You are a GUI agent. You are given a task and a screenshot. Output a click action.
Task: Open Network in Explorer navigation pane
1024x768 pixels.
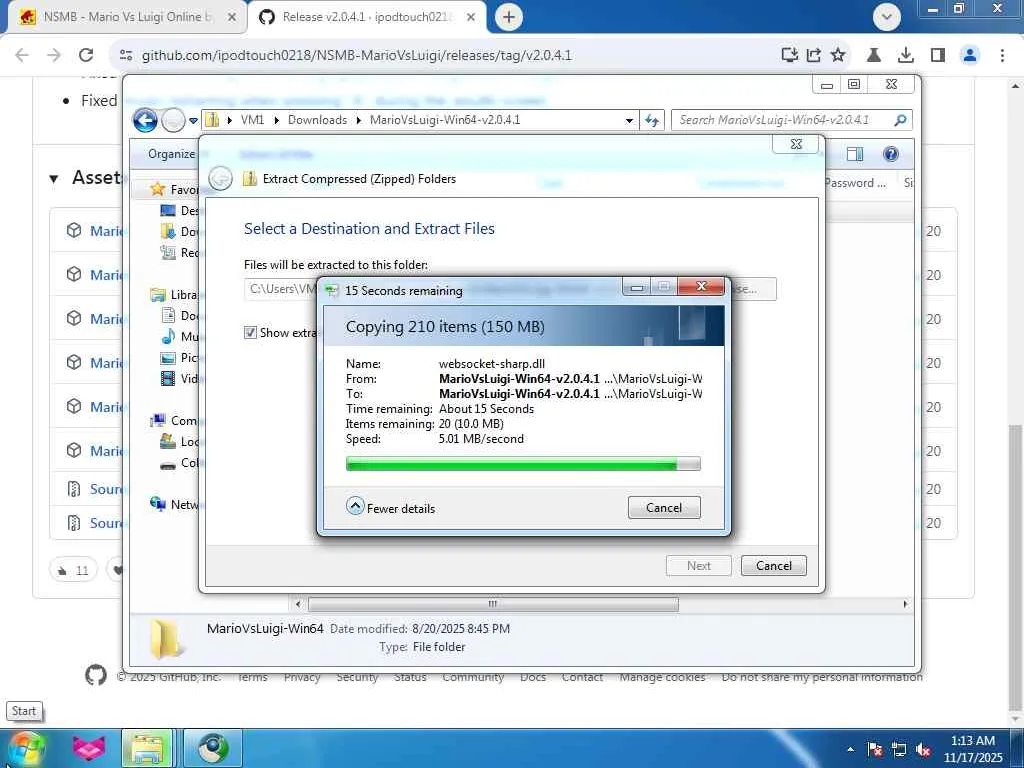tap(174, 504)
